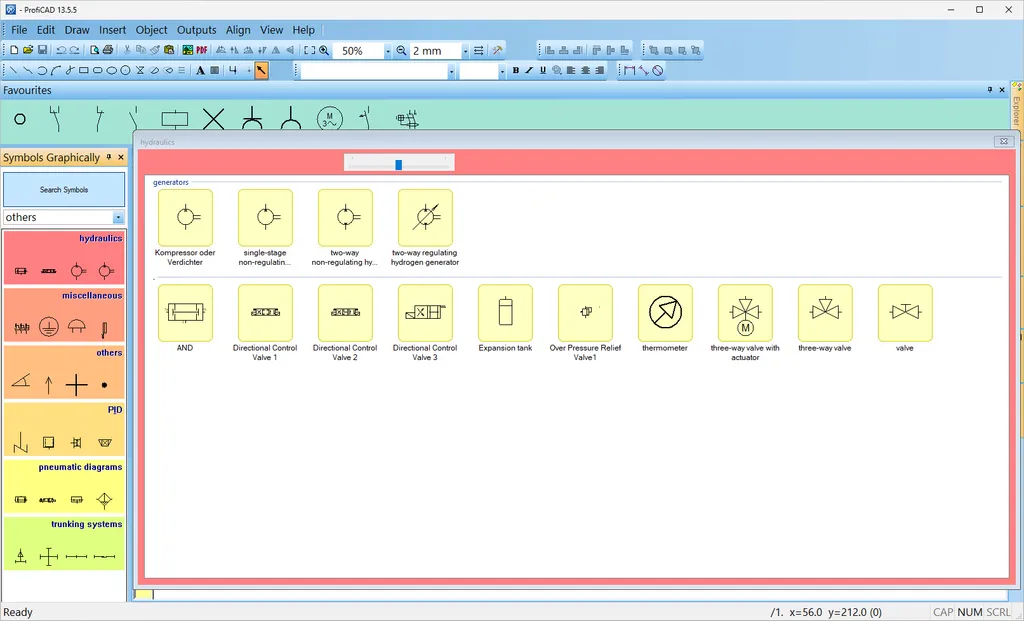The width and height of the screenshot is (1024, 621).
Task: Open the pneumatic diagrams symbol group
Action: [x=64, y=486]
